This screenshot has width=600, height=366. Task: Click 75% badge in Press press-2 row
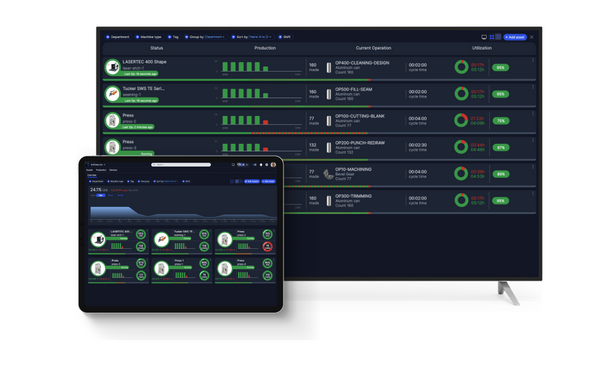[x=501, y=121]
